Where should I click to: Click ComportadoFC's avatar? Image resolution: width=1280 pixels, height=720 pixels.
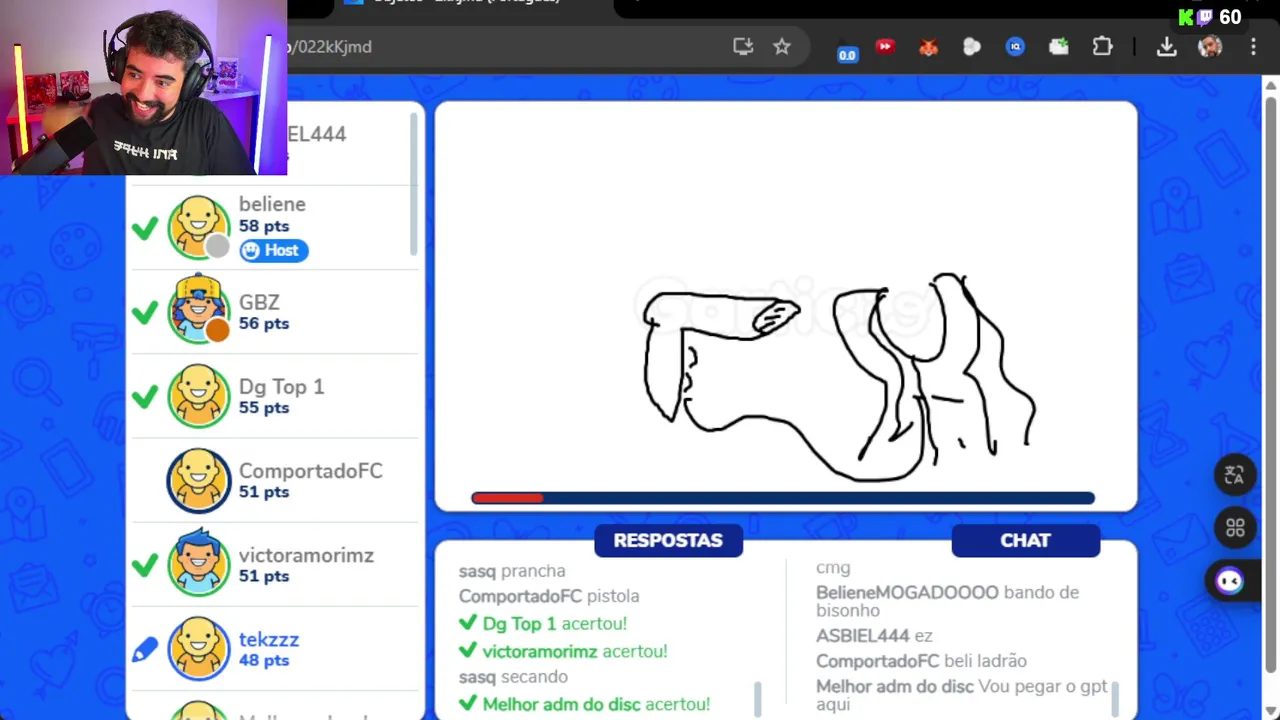pos(198,480)
